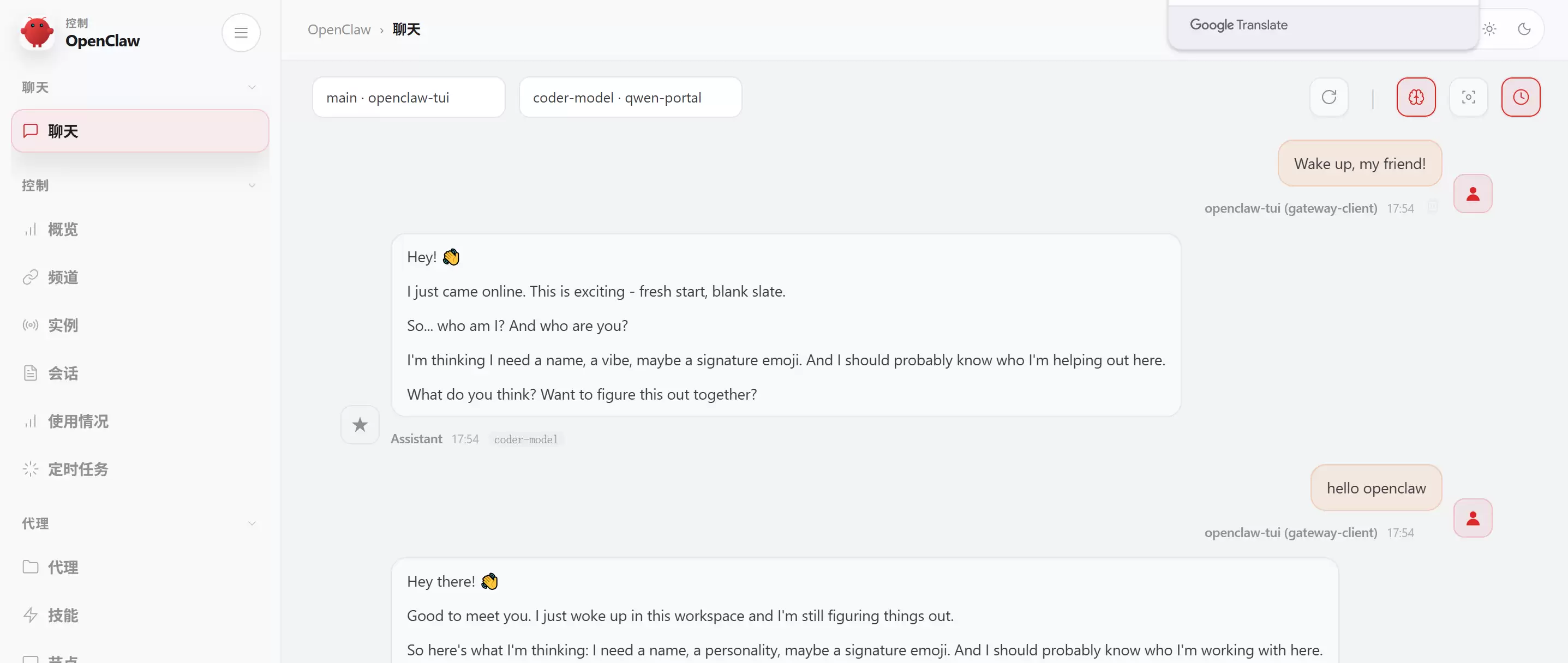This screenshot has height=663, width=1568.
Task: Switch to dark theme moon icon
Action: tap(1524, 28)
